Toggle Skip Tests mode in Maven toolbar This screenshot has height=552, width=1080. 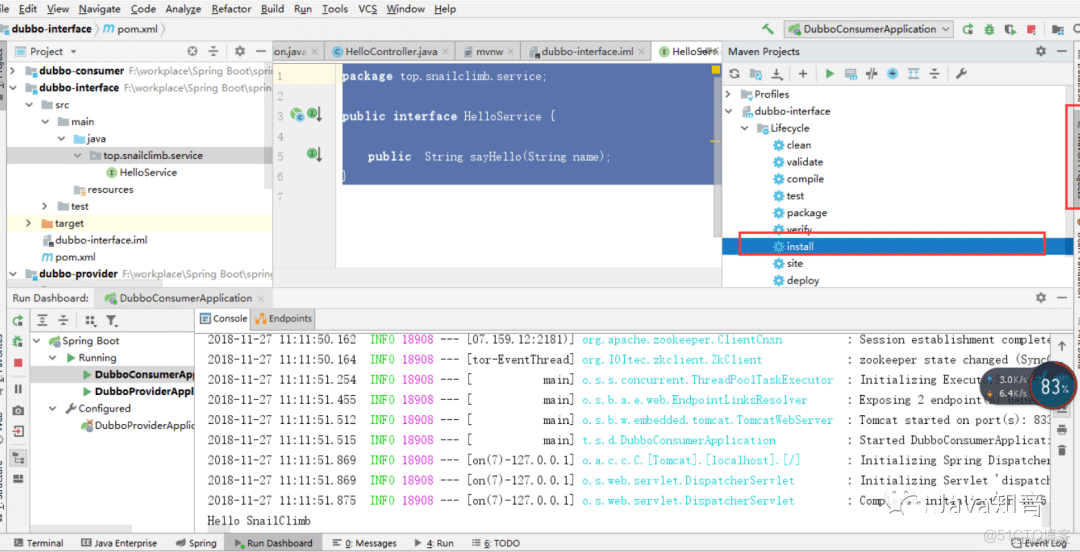[x=893, y=74]
